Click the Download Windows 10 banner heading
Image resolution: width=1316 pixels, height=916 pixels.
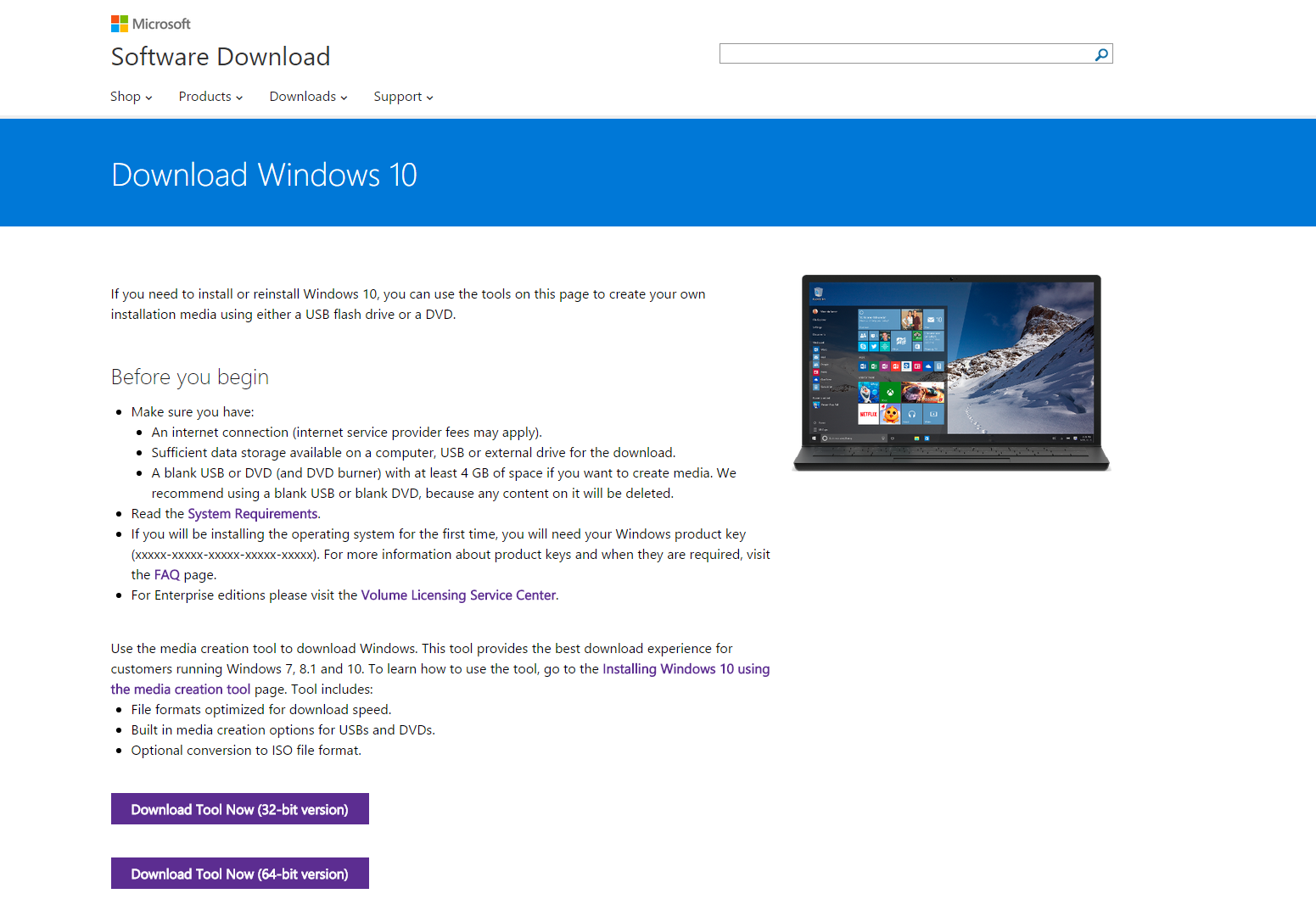point(264,175)
